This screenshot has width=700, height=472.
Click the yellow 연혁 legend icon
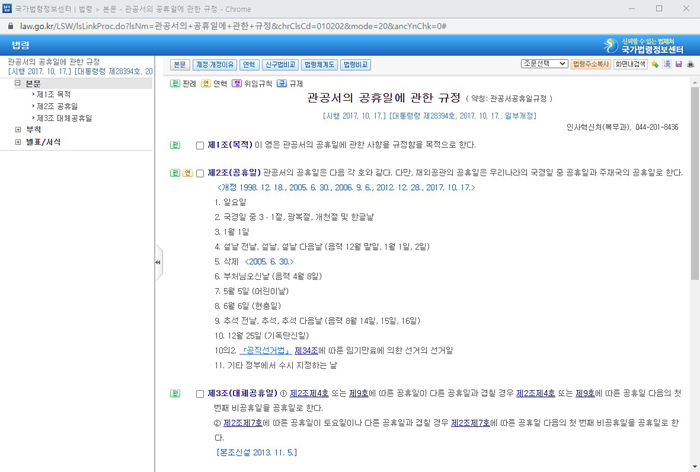pos(205,84)
